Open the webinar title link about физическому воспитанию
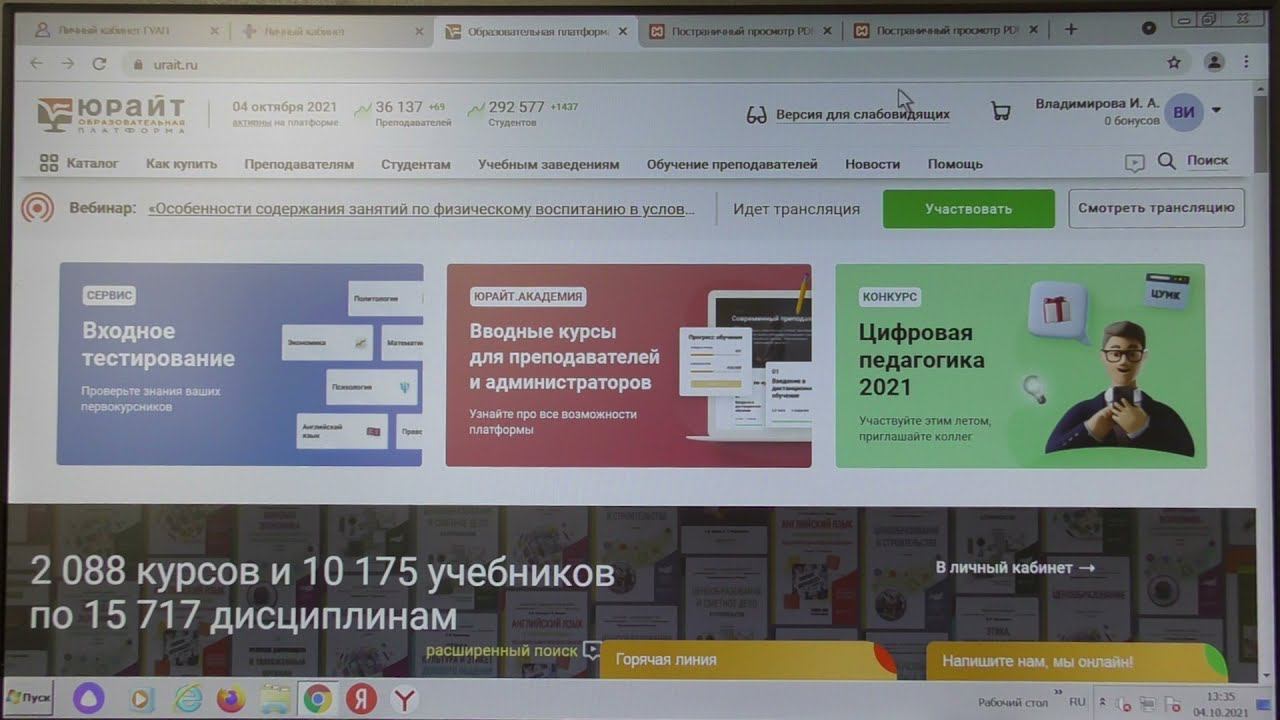Viewport: 1280px width, 720px height. tap(421, 209)
